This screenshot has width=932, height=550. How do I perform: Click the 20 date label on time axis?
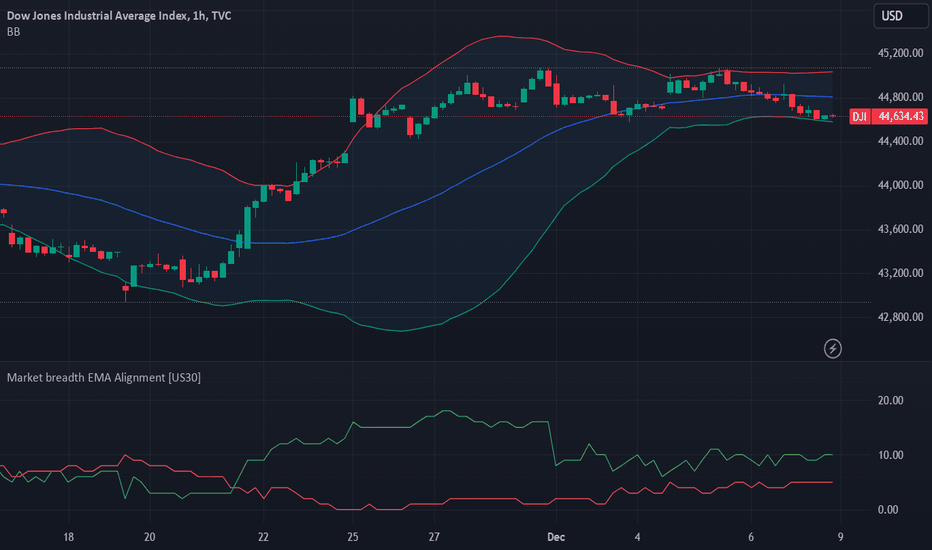coord(149,537)
